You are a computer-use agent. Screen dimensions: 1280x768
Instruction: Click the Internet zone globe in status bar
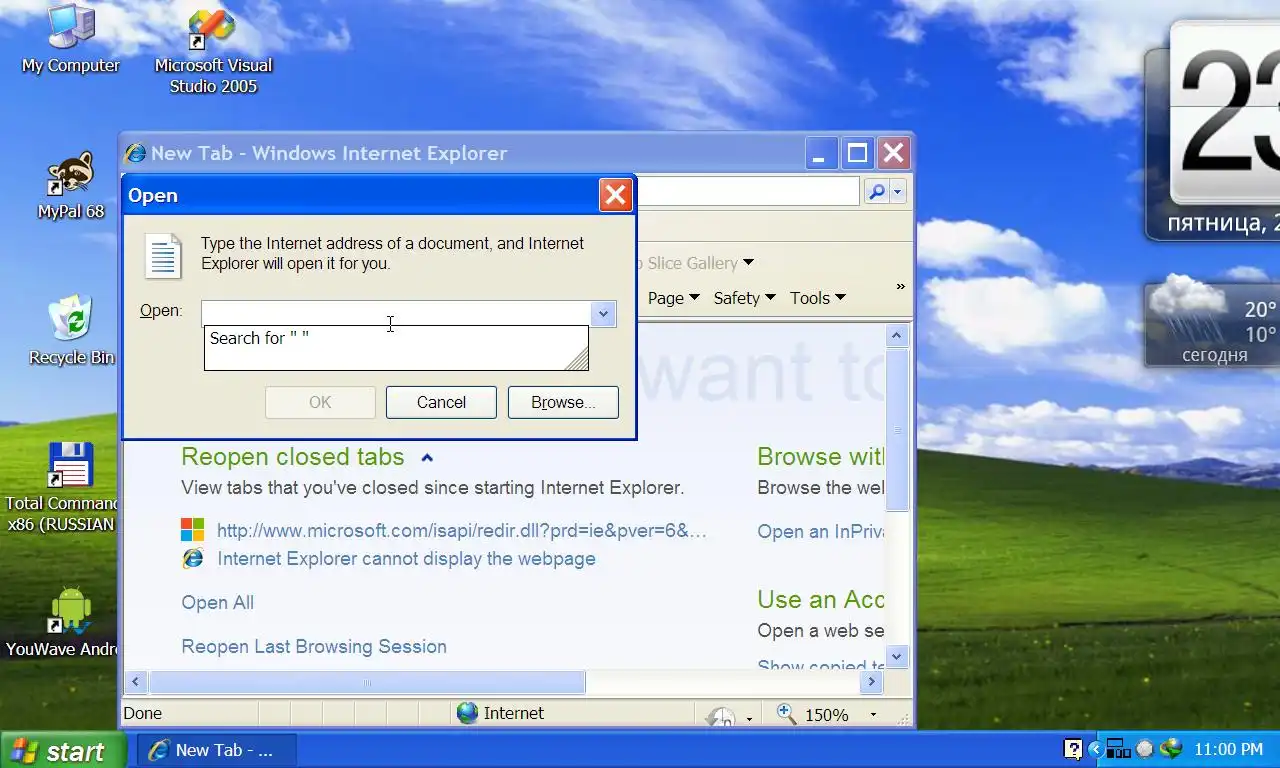click(x=467, y=713)
